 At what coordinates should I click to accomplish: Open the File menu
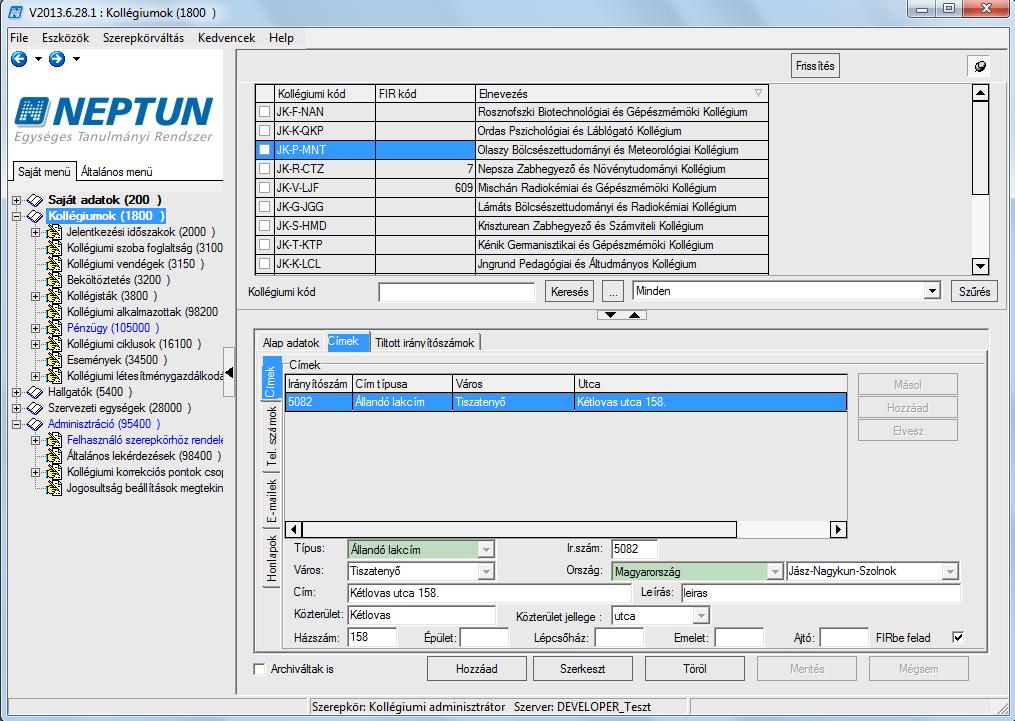pos(19,38)
